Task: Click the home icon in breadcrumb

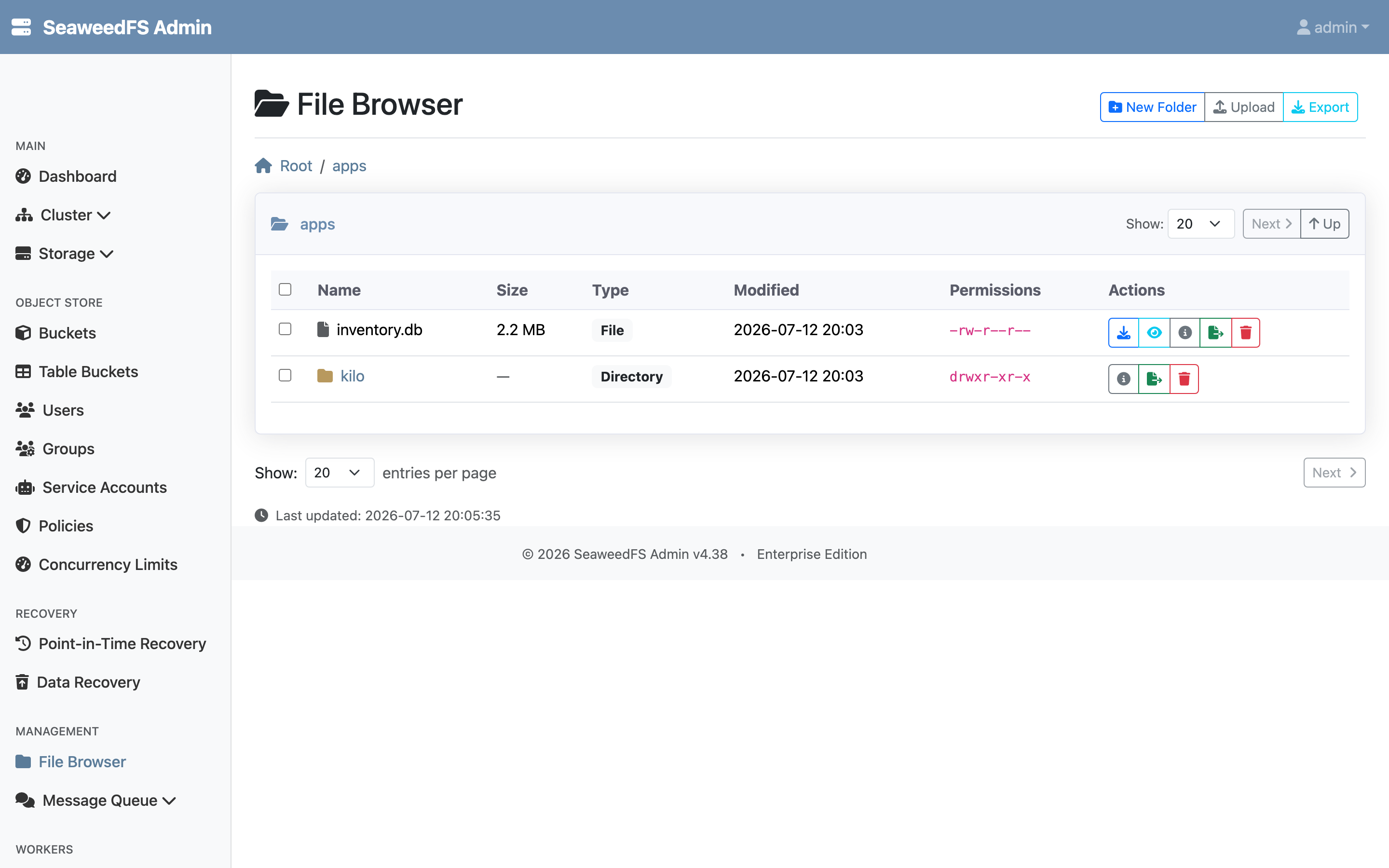Action: 263,166
